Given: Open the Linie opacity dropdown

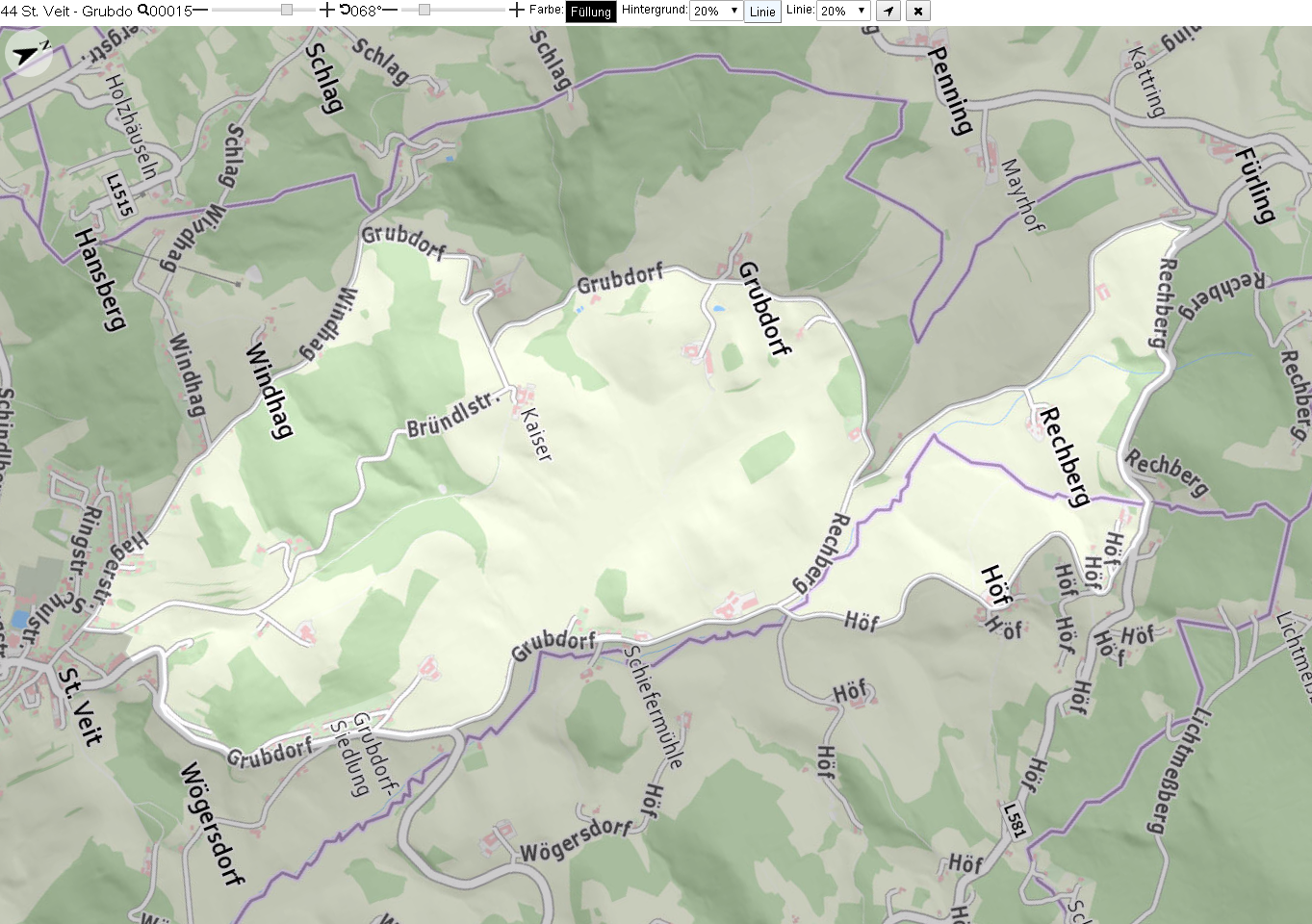Looking at the screenshot, I should (x=843, y=11).
